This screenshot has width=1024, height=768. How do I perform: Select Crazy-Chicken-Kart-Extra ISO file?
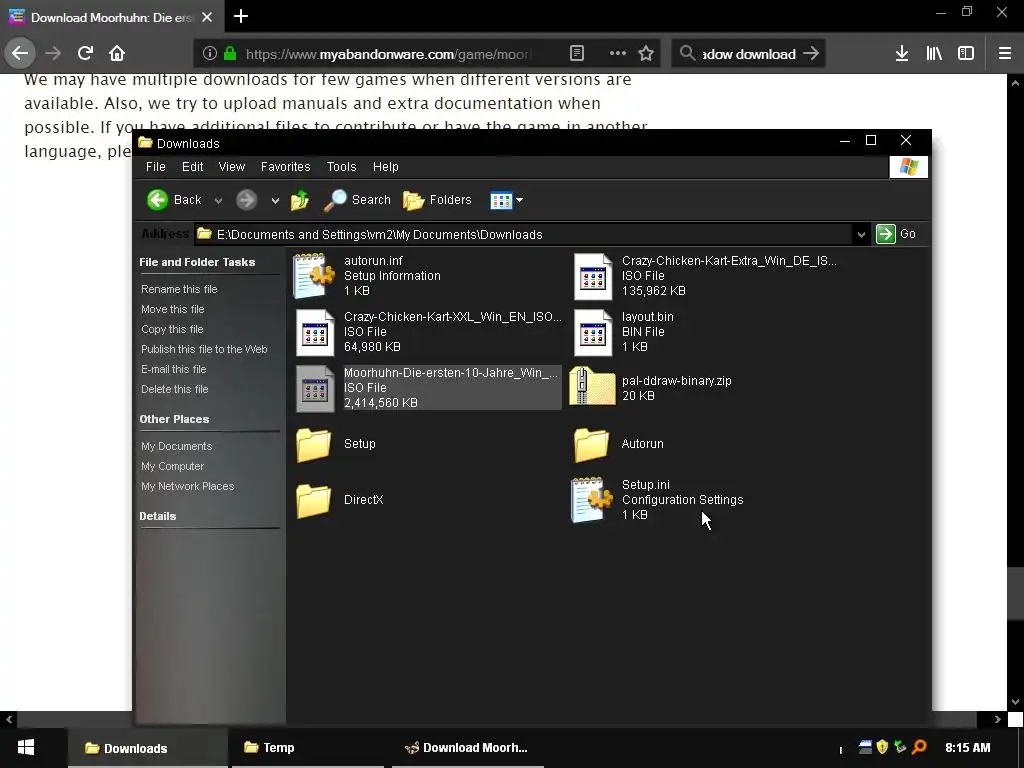pos(705,276)
